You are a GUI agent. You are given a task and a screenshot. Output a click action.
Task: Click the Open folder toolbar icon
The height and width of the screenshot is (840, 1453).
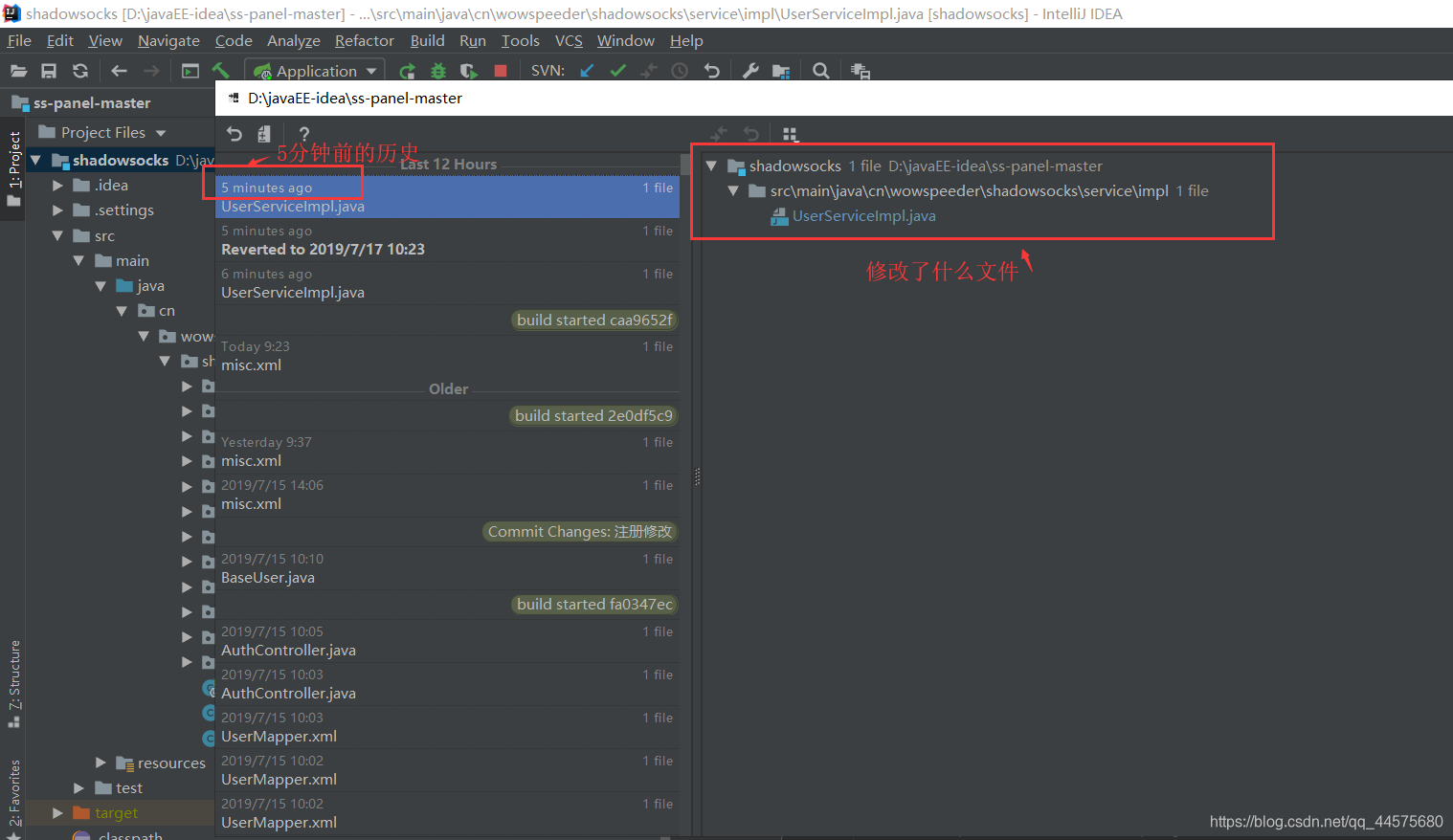[x=18, y=71]
